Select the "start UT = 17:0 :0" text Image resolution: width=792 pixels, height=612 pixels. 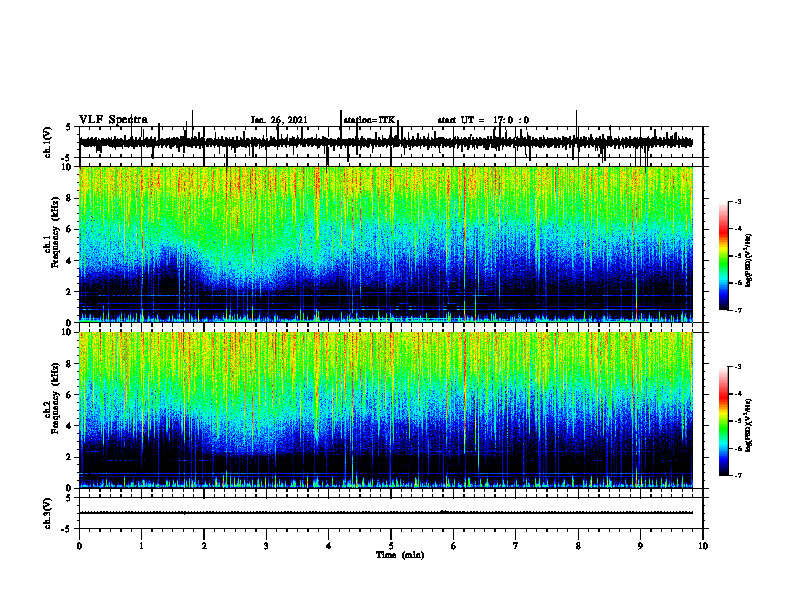tap(483, 120)
